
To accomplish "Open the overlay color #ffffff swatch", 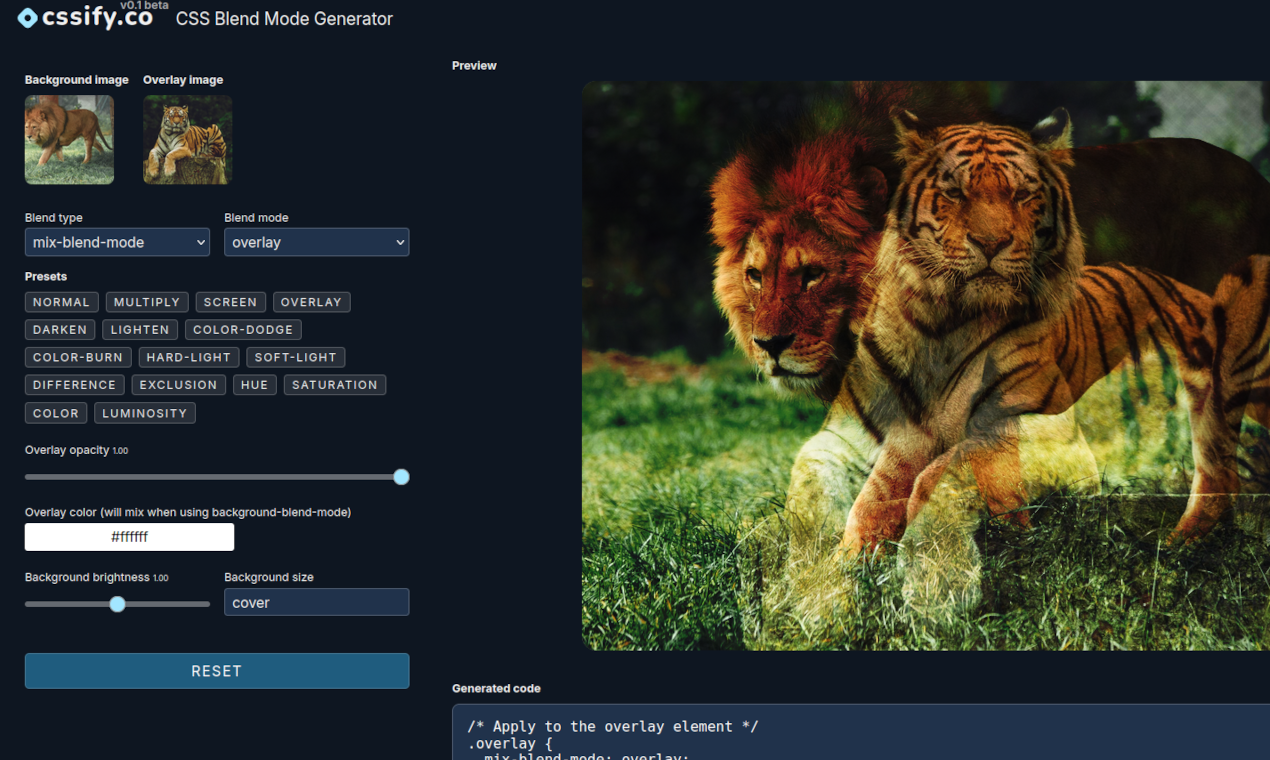I will [x=129, y=537].
